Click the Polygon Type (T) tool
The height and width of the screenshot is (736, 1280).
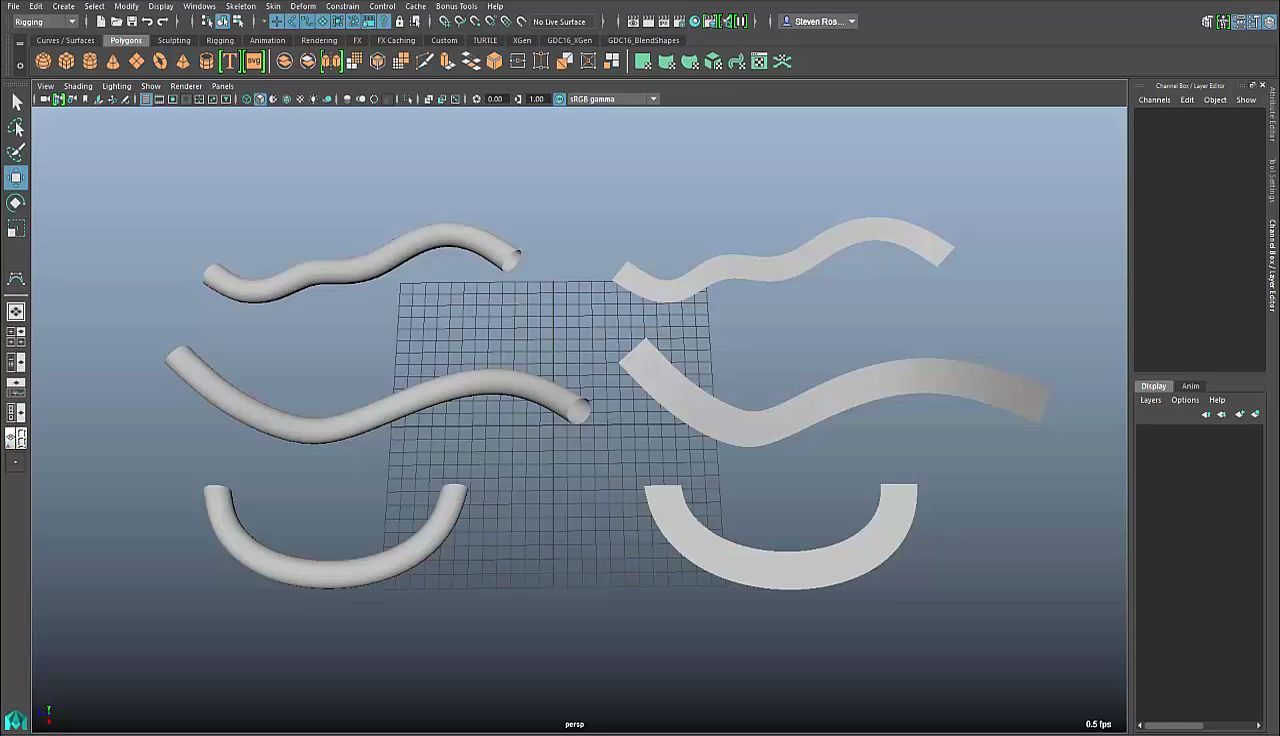pos(230,62)
